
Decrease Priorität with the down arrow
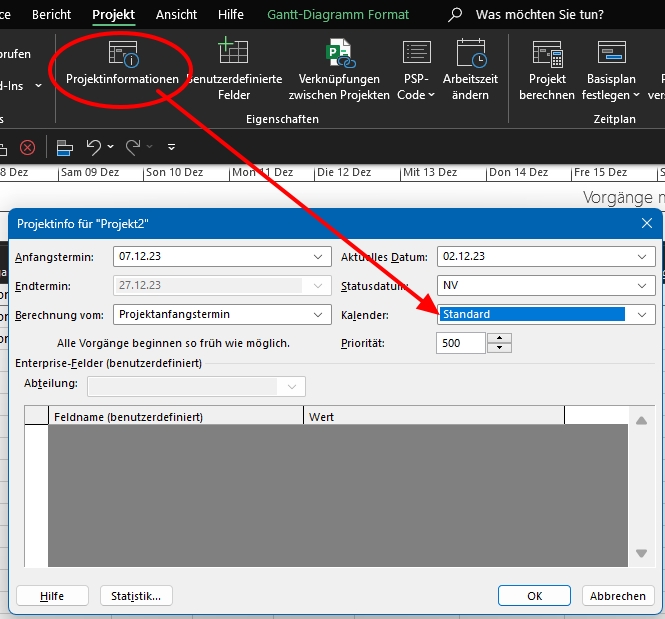499,348
